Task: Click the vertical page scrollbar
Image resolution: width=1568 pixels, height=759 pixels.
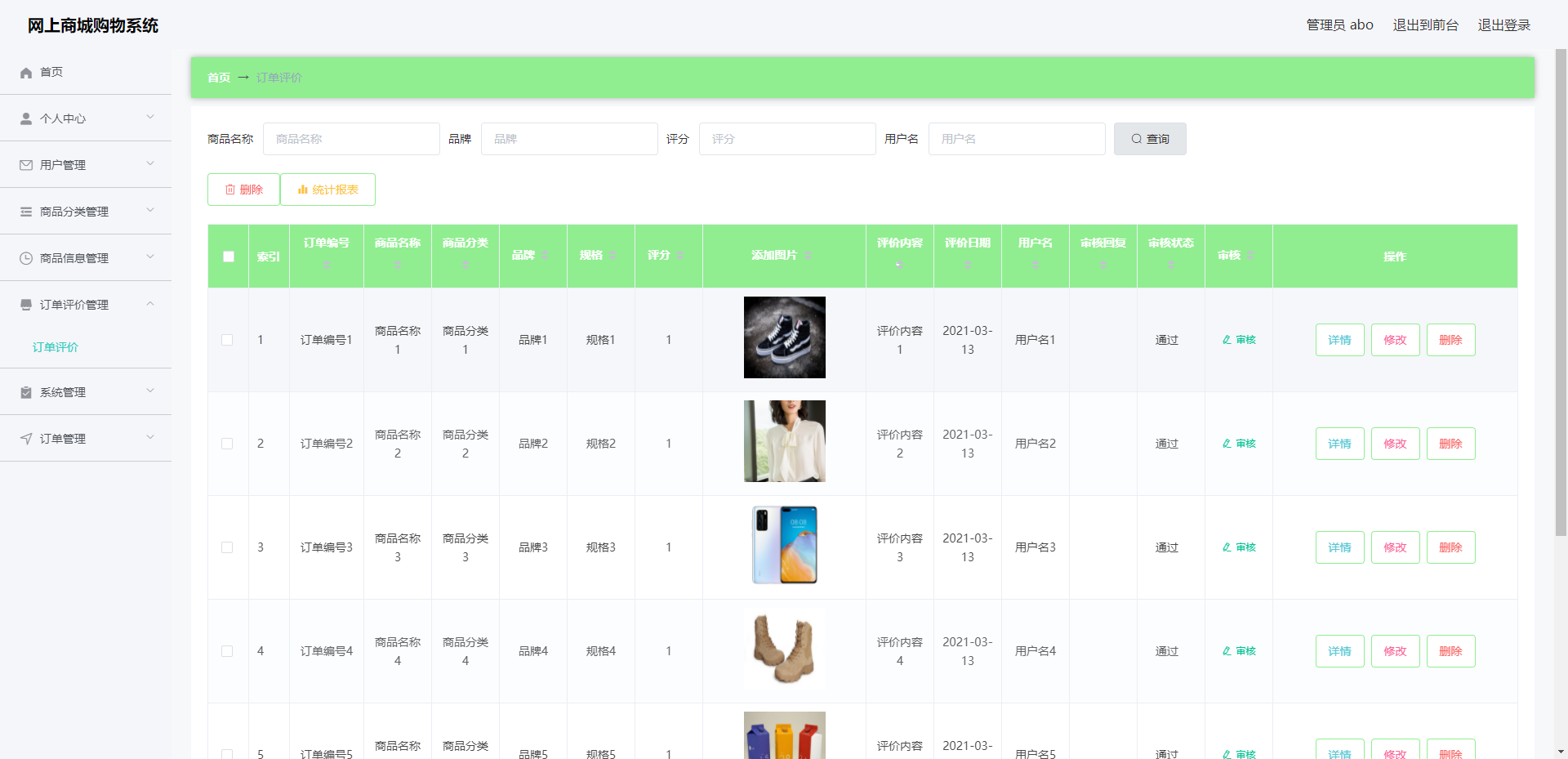Action: point(1561,292)
